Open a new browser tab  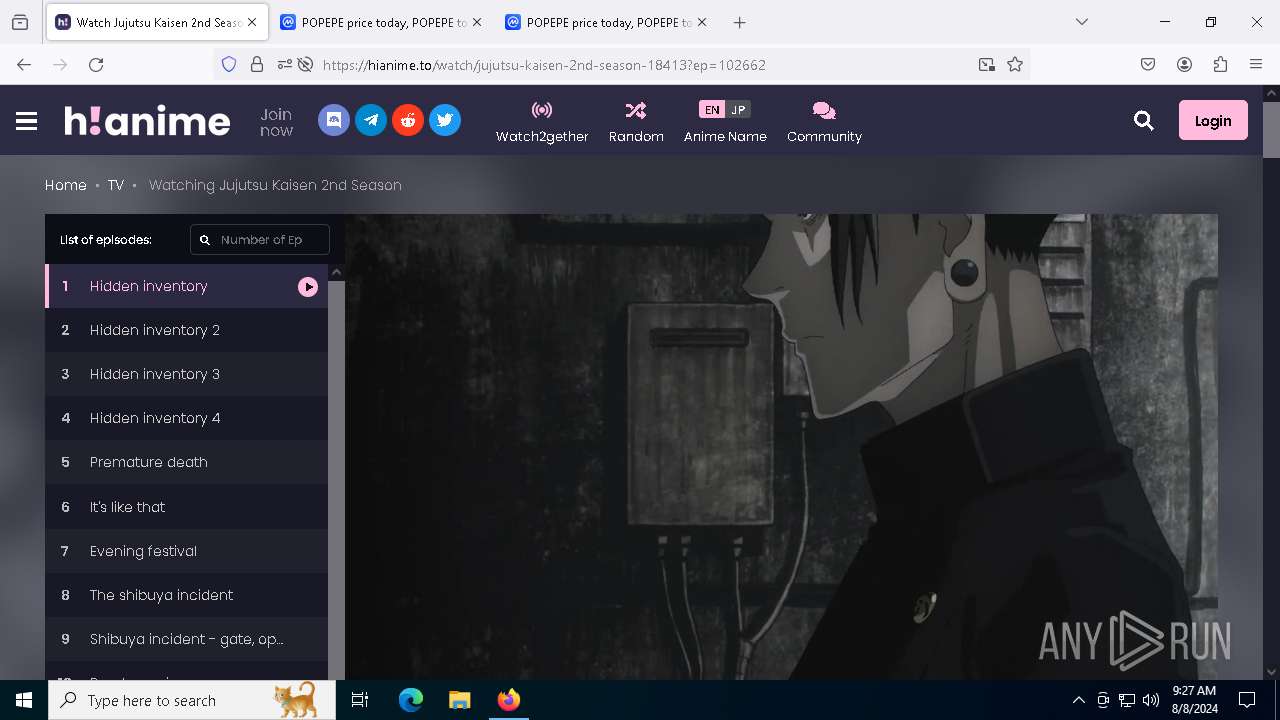click(x=739, y=22)
